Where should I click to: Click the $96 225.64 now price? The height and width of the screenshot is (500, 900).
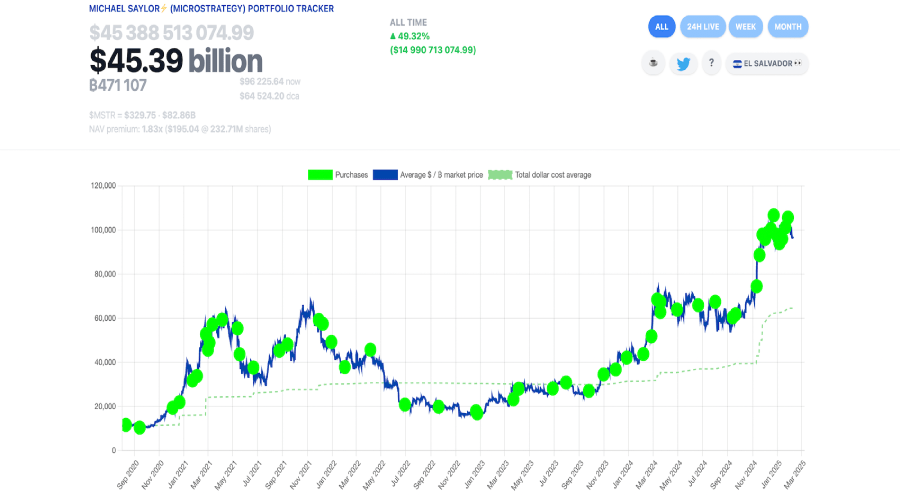(270, 82)
